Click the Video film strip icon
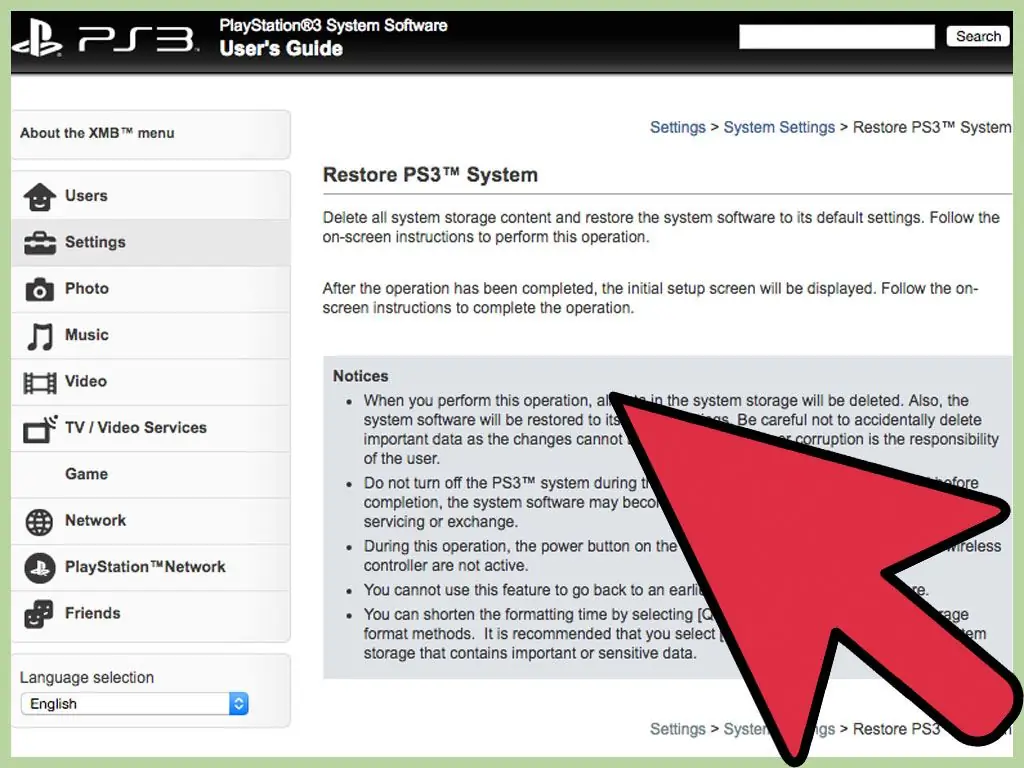The height and width of the screenshot is (768, 1024). pos(39,383)
